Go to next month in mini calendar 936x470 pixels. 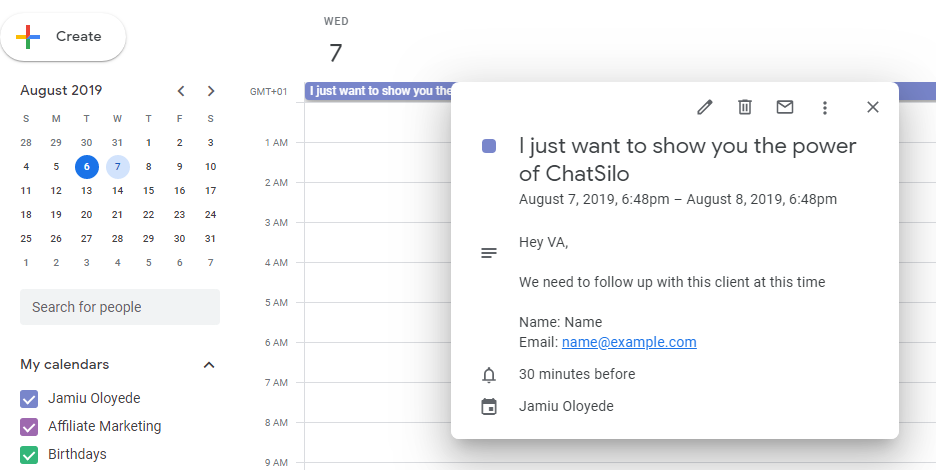click(x=211, y=91)
